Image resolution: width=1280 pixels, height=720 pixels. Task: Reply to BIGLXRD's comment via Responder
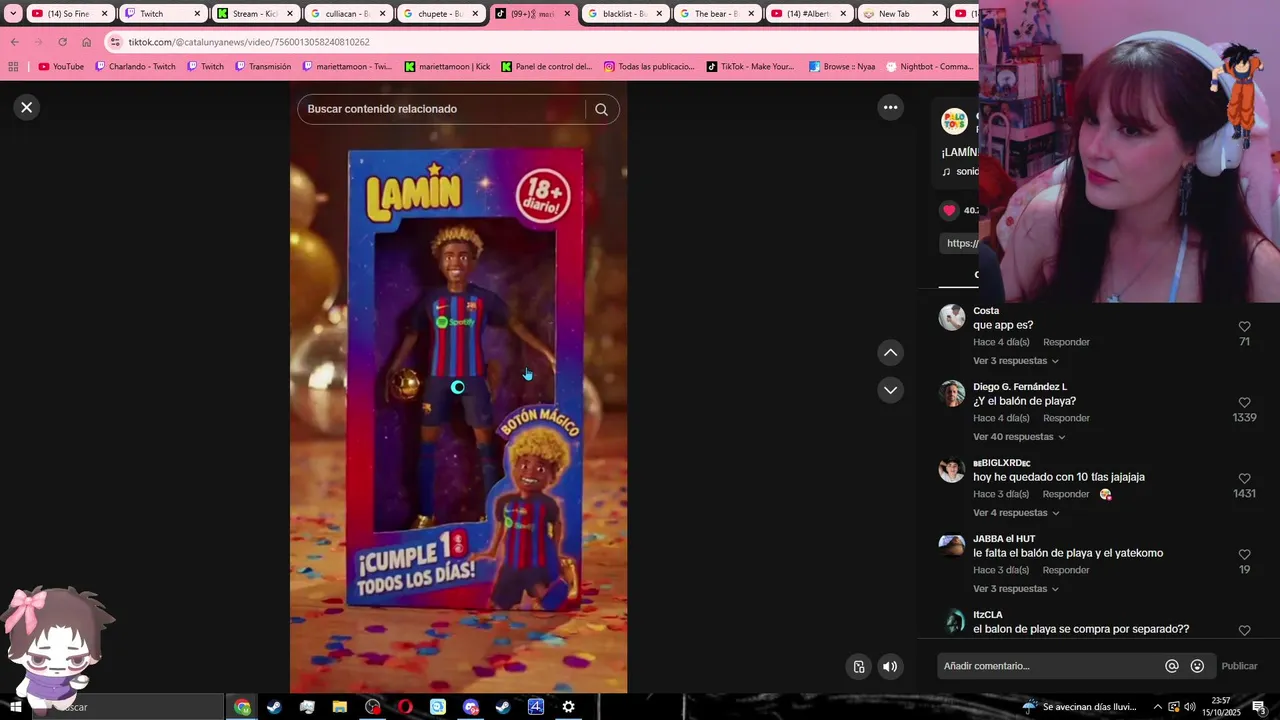coord(1066,494)
